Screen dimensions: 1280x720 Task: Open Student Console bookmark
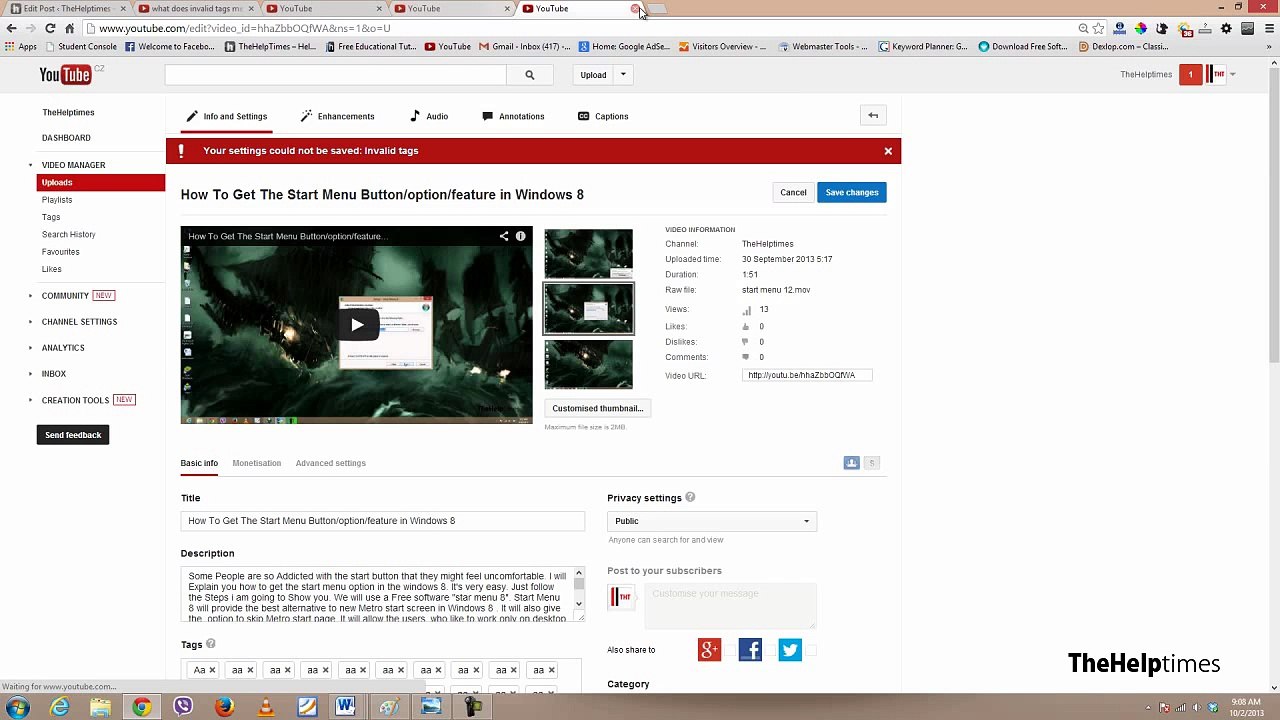tap(80, 46)
